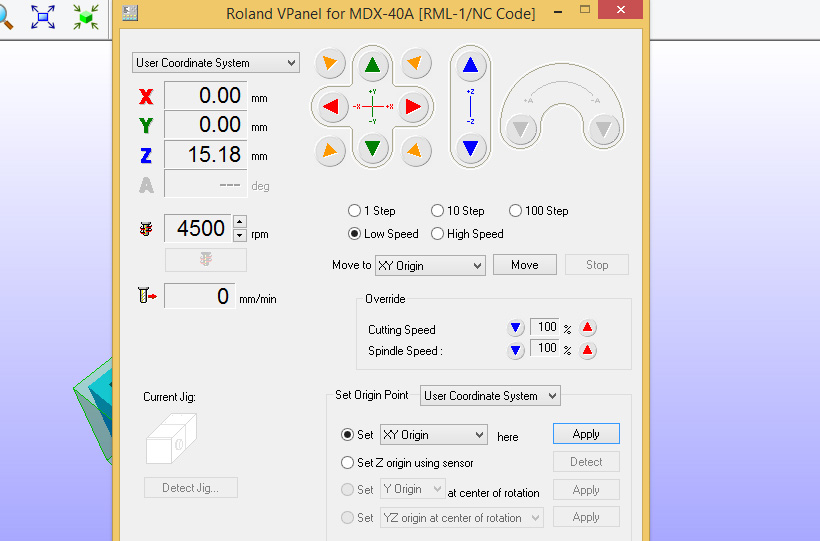The width and height of the screenshot is (820, 541).
Task: Click the fit-to-screen icon in background toolbar
Action: click(43, 17)
